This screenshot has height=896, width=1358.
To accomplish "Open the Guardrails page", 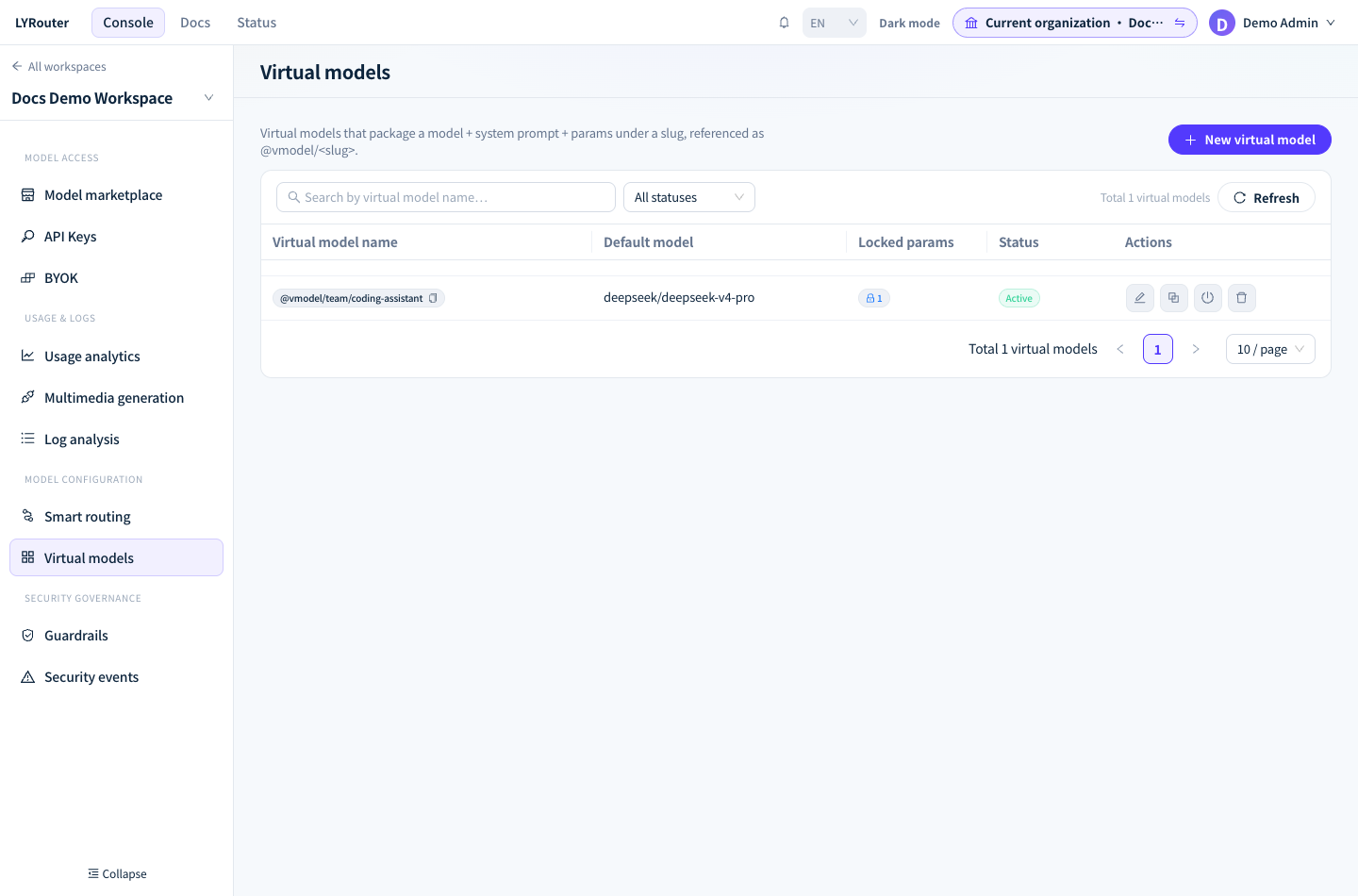I will click(116, 636).
